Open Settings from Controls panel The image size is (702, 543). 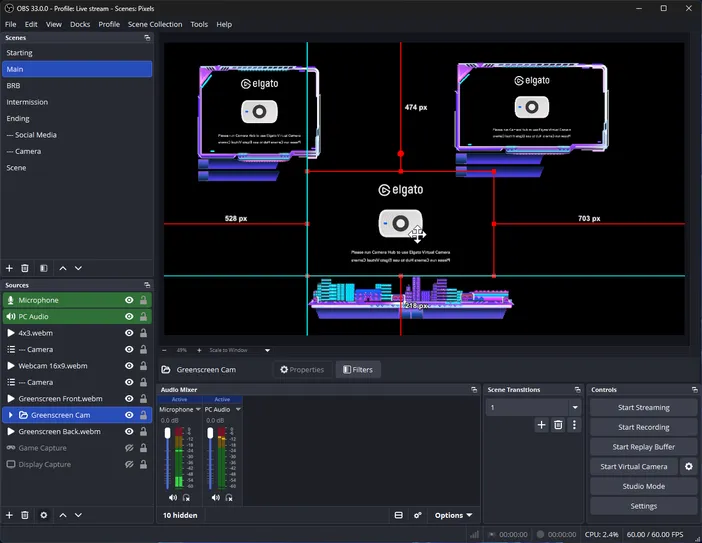(643, 506)
